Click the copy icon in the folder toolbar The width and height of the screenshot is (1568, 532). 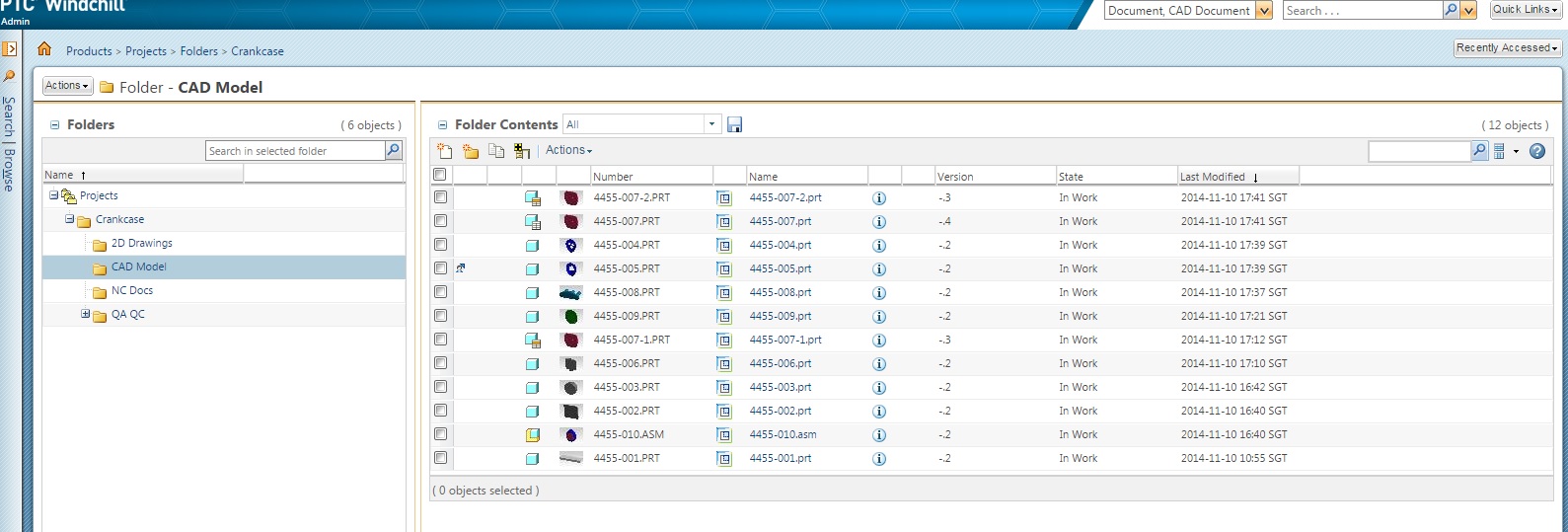496,151
